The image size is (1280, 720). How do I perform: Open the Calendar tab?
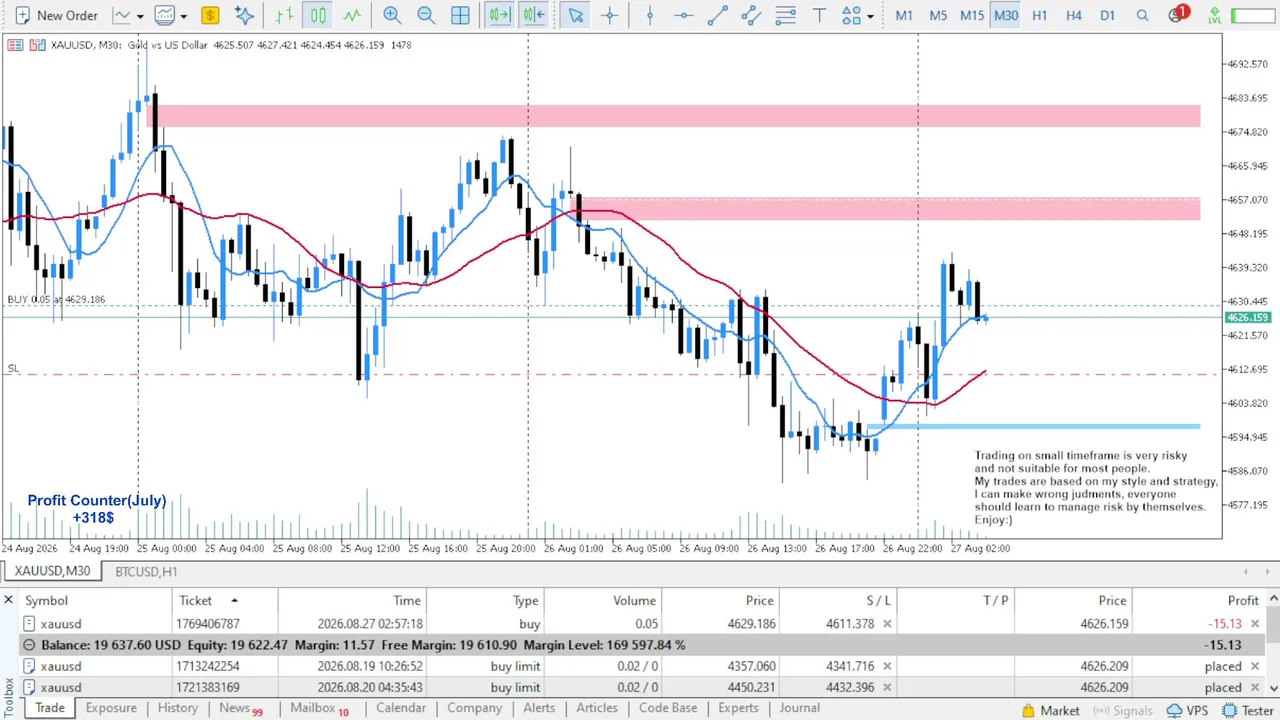(x=401, y=708)
